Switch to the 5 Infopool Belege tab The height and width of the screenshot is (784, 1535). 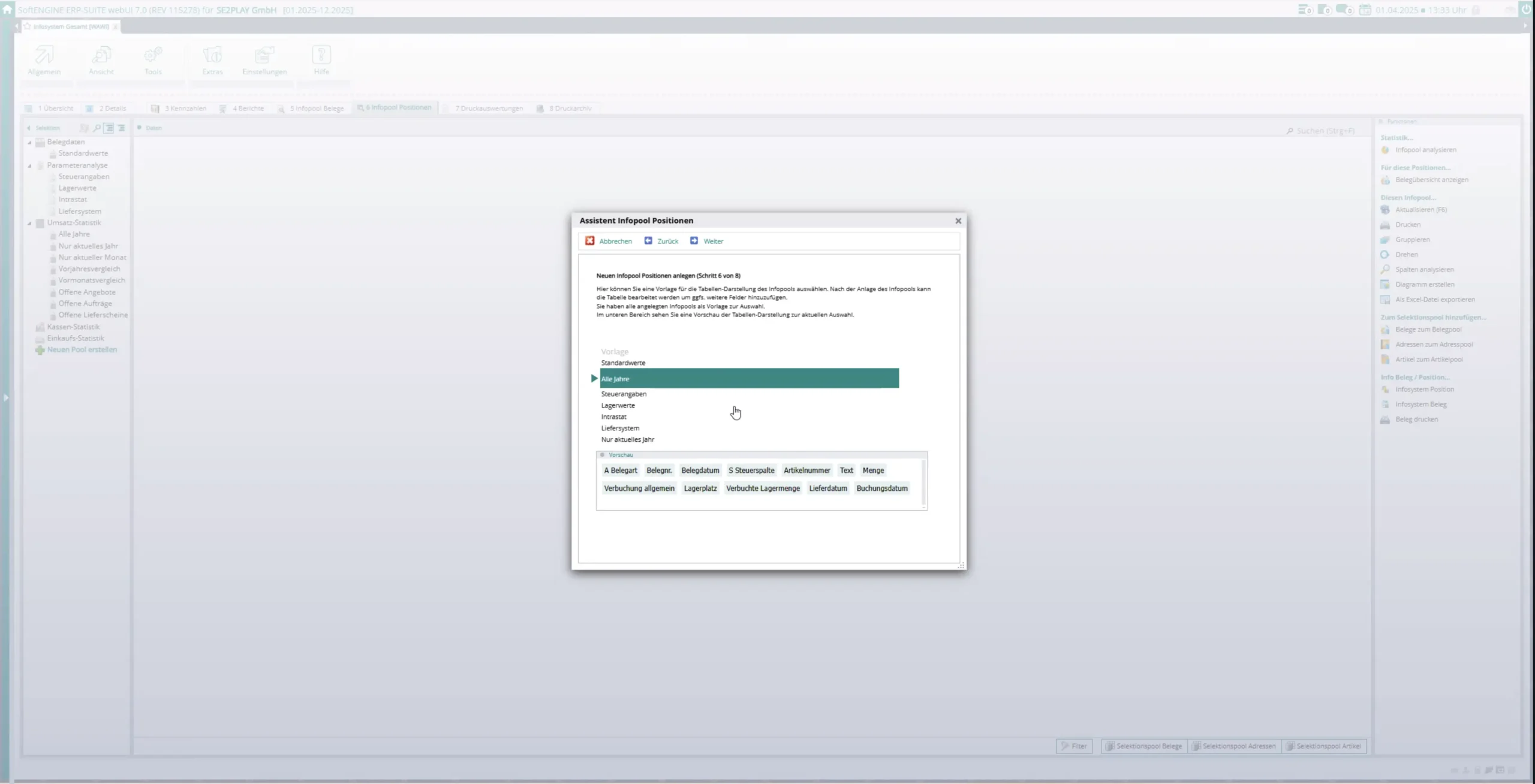(x=317, y=108)
